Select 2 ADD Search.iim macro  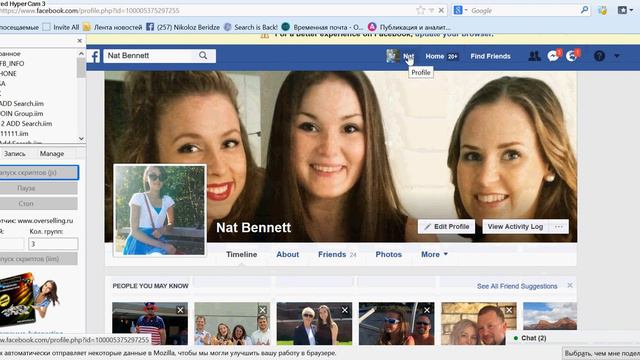pos(26,123)
